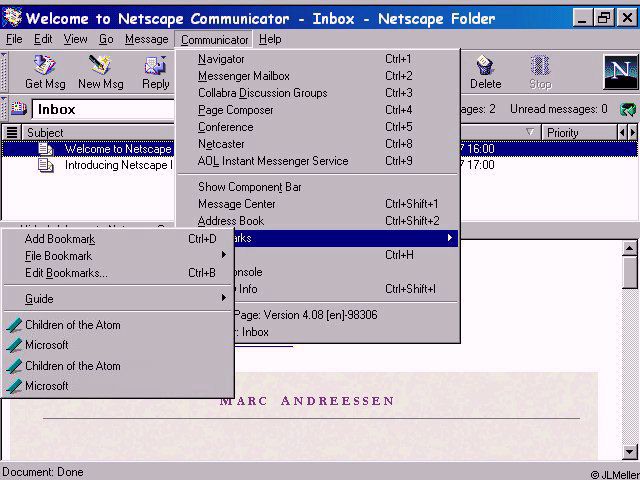Click the threading icon left of Subject
640x480 pixels.
click(x=12, y=132)
